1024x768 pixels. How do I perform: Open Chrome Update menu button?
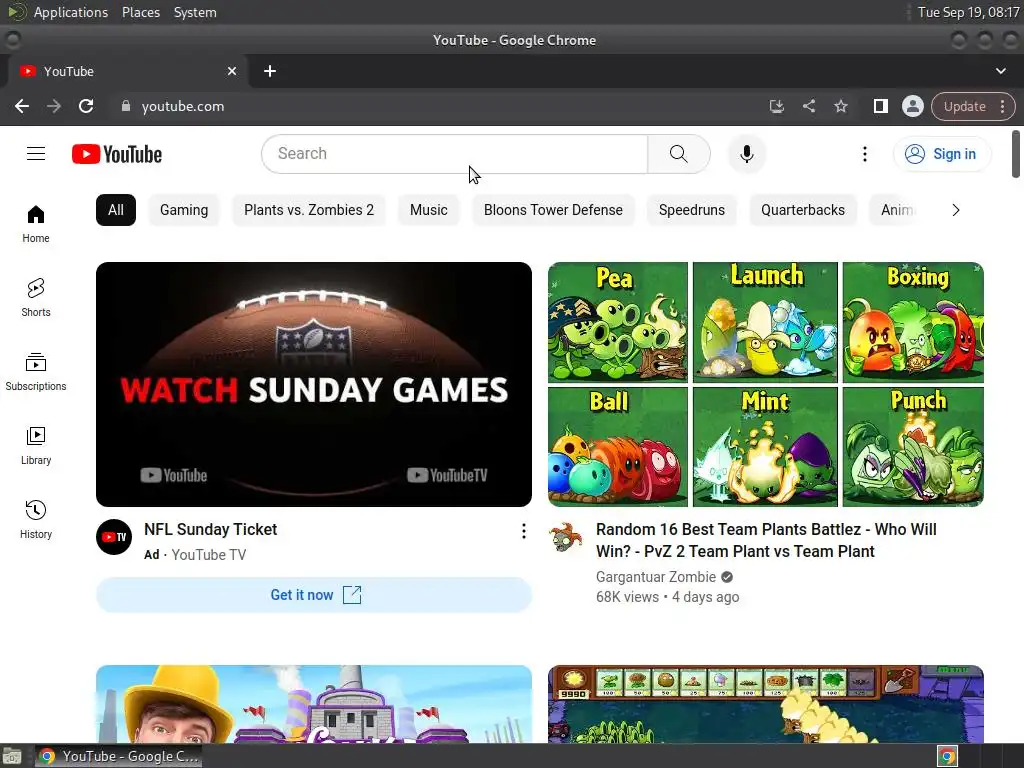[x=973, y=106]
